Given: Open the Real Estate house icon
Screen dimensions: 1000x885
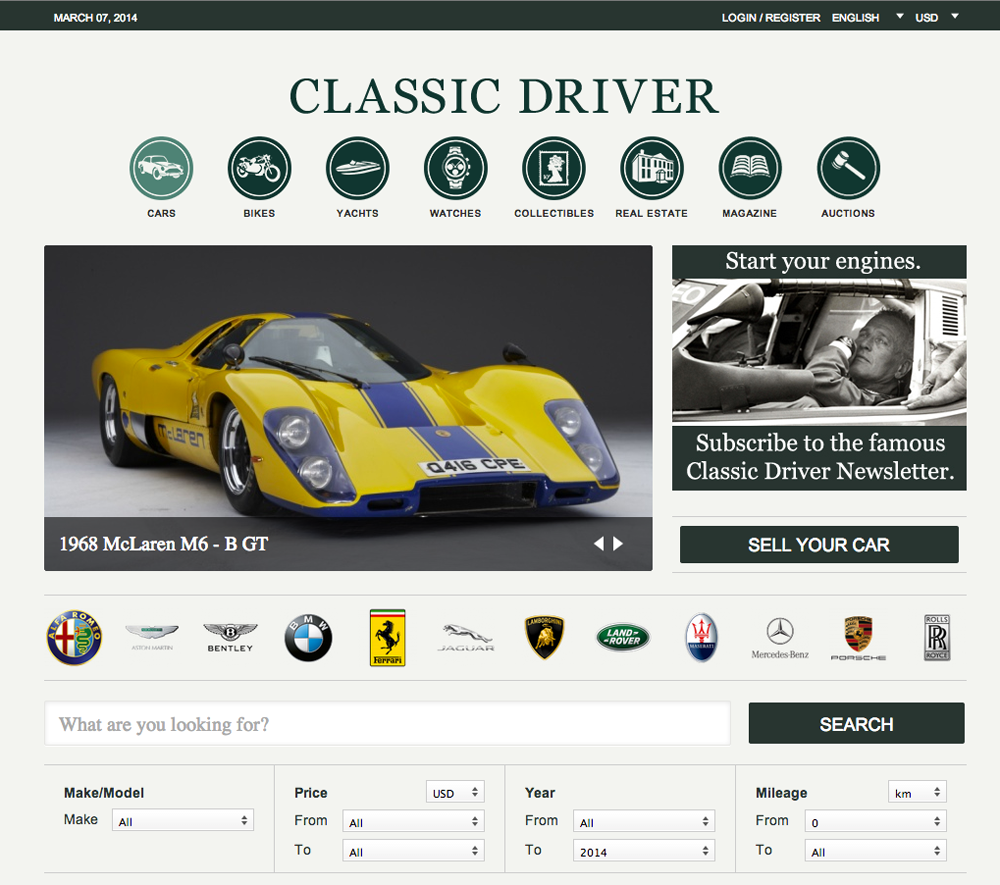Looking at the screenshot, I should coord(652,168).
